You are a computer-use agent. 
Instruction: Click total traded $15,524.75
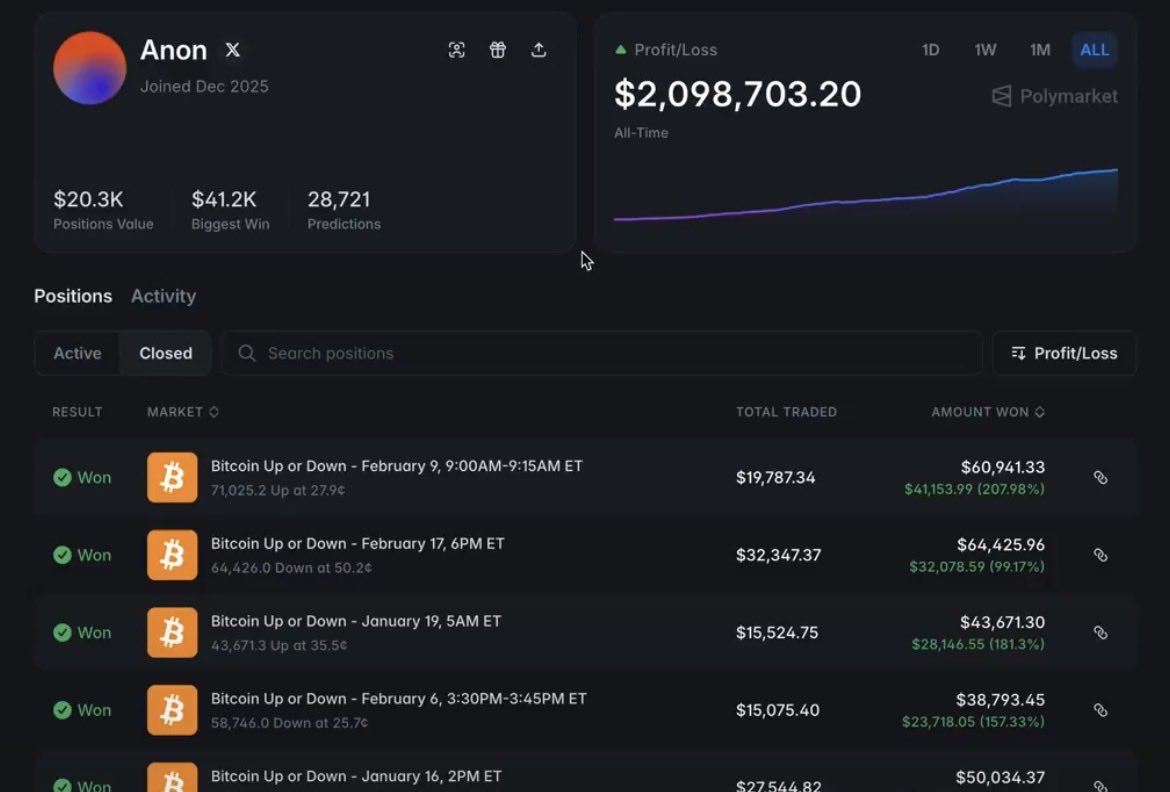(x=777, y=632)
